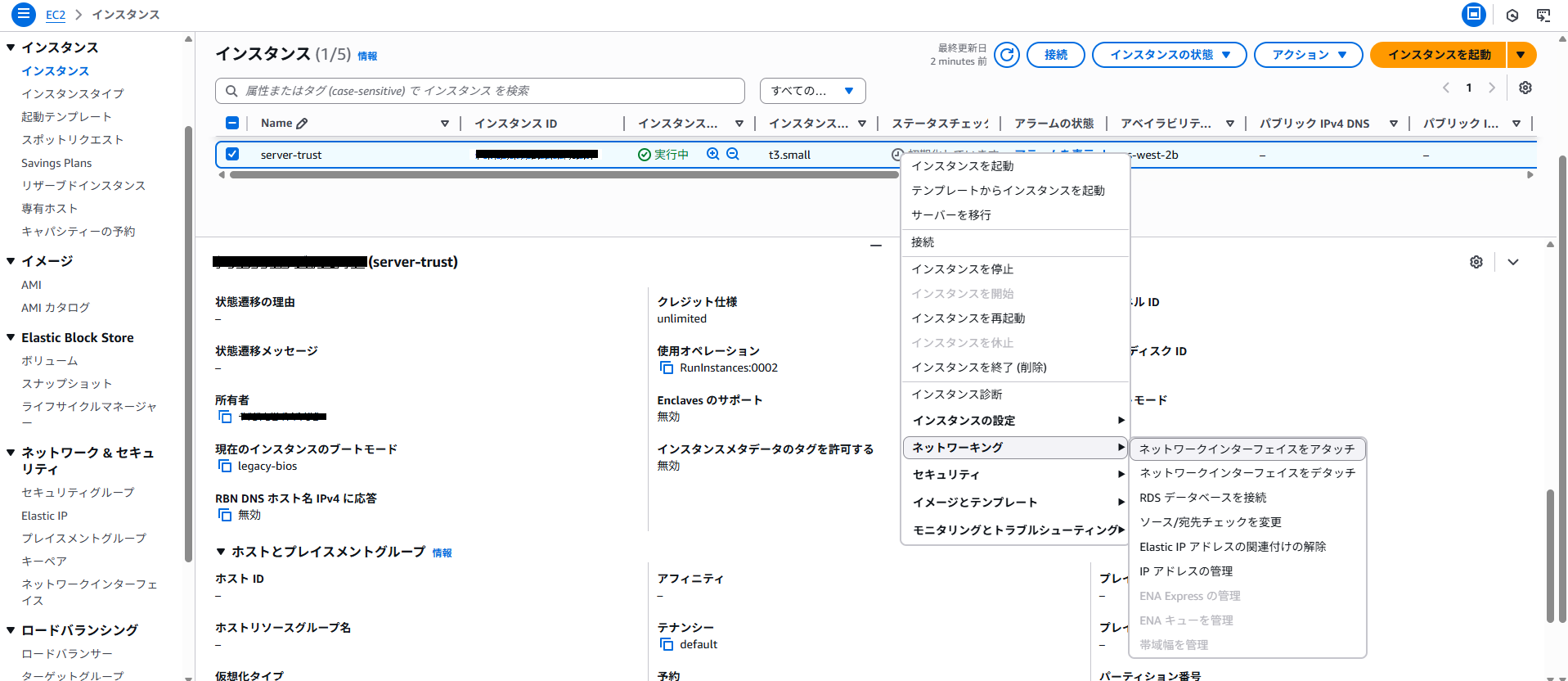Collapse the details panel chevron

pos(1513,262)
